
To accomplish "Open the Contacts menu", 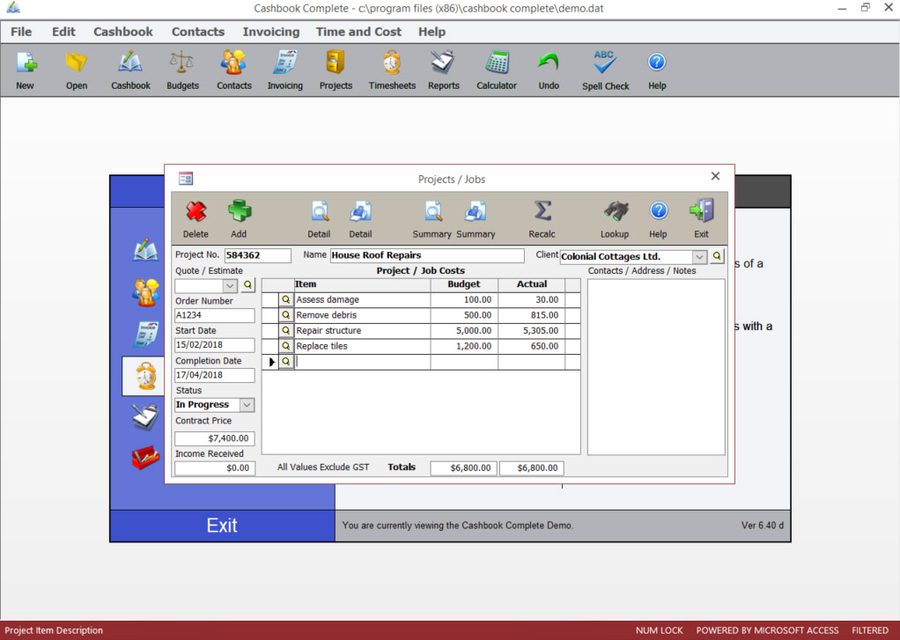I will pos(198,32).
